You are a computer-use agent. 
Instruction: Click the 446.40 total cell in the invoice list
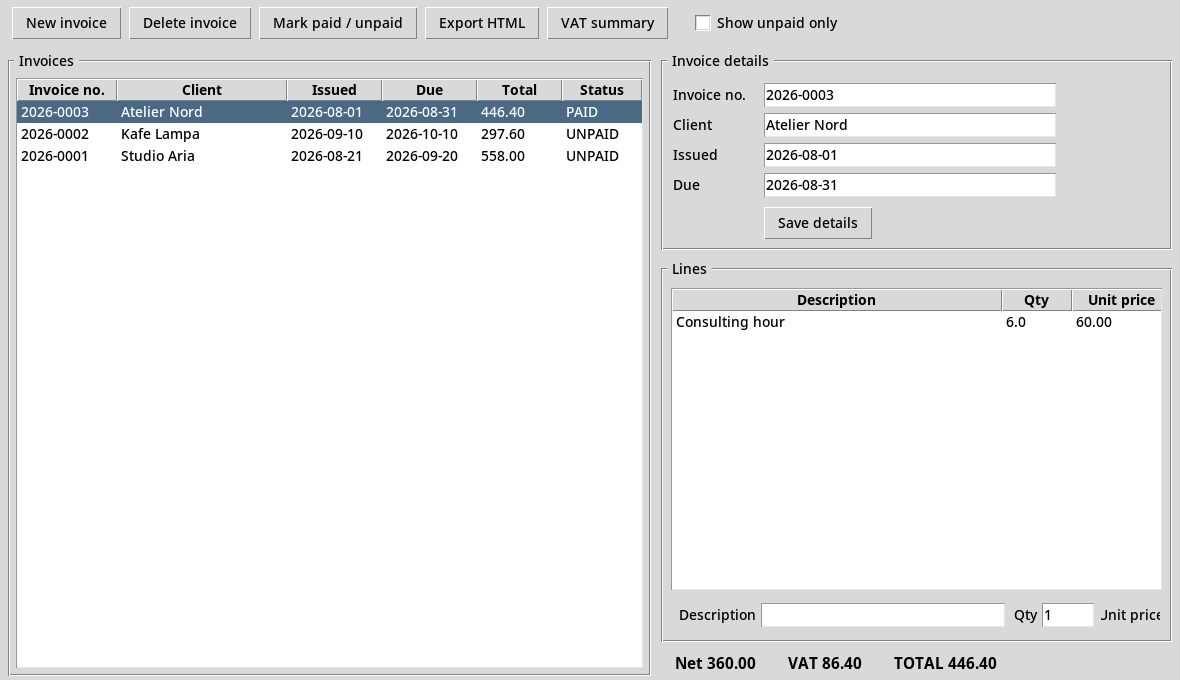503,112
